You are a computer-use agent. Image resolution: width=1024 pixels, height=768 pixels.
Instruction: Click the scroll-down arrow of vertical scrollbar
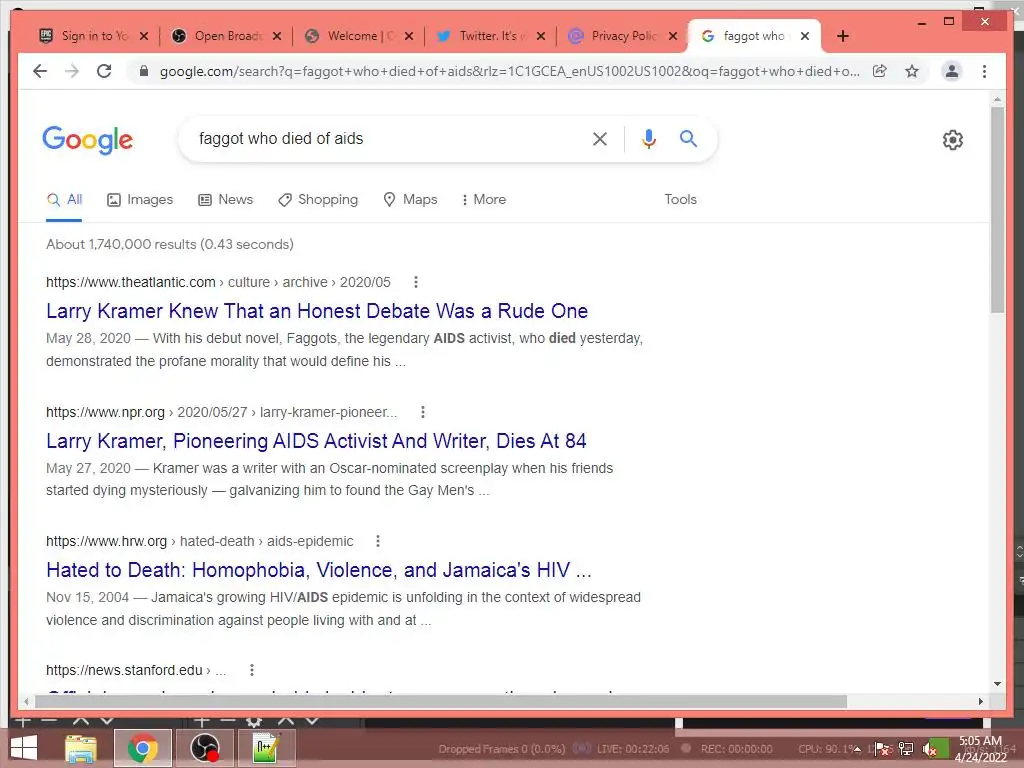pos(997,684)
